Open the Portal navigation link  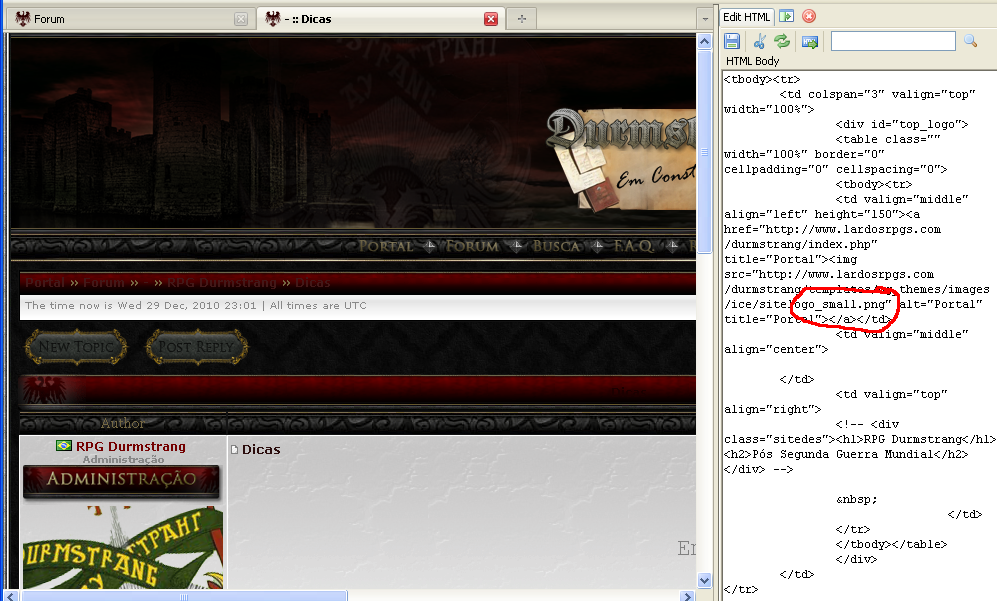(385, 246)
